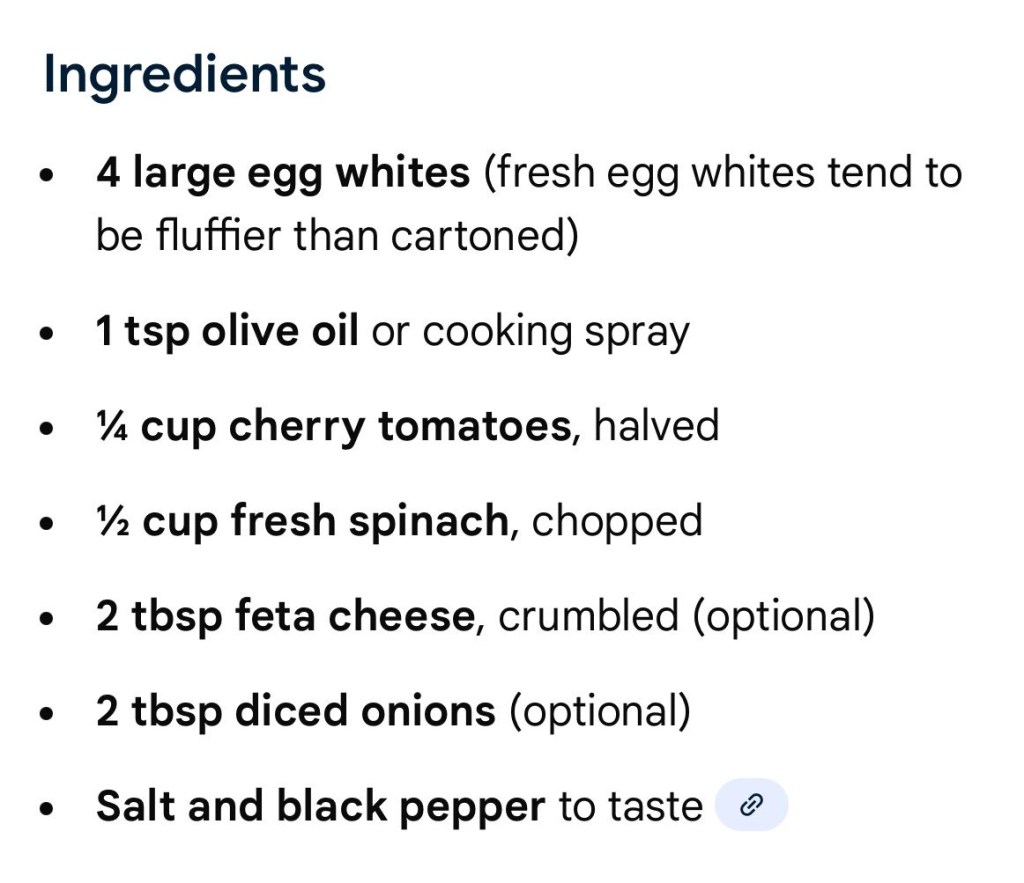Click "crumbled (optional)" after feta cheese
Image resolution: width=1024 pixels, height=883 pixels.
pos(686,617)
